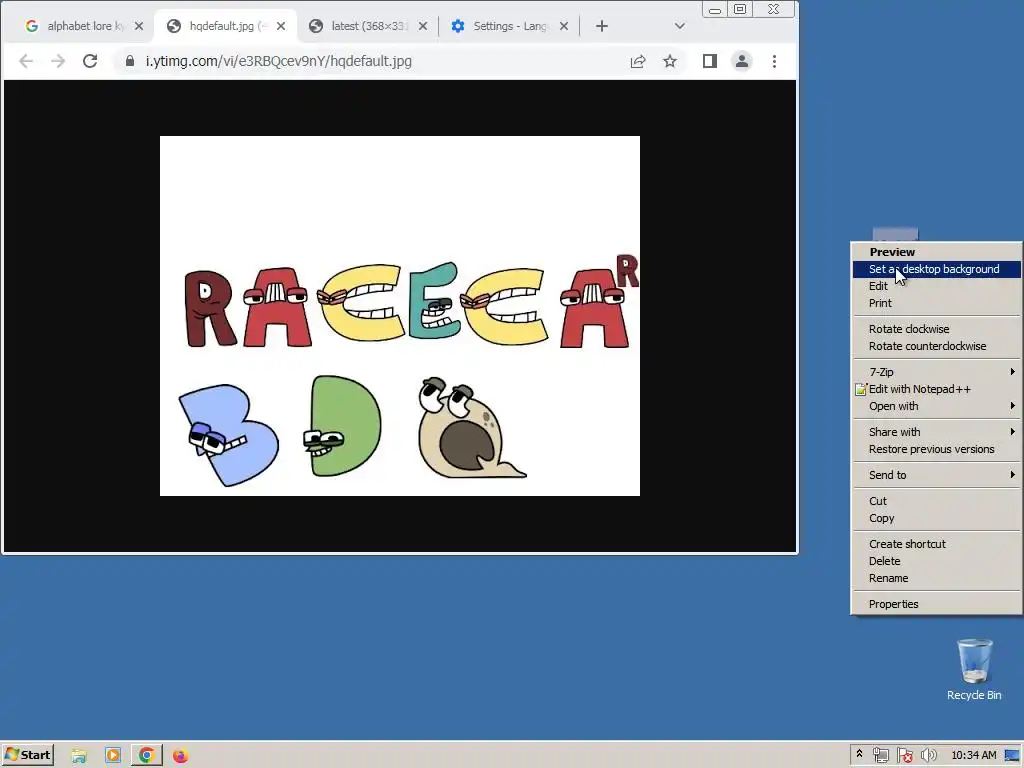Open the Chrome profile avatar

(742, 61)
